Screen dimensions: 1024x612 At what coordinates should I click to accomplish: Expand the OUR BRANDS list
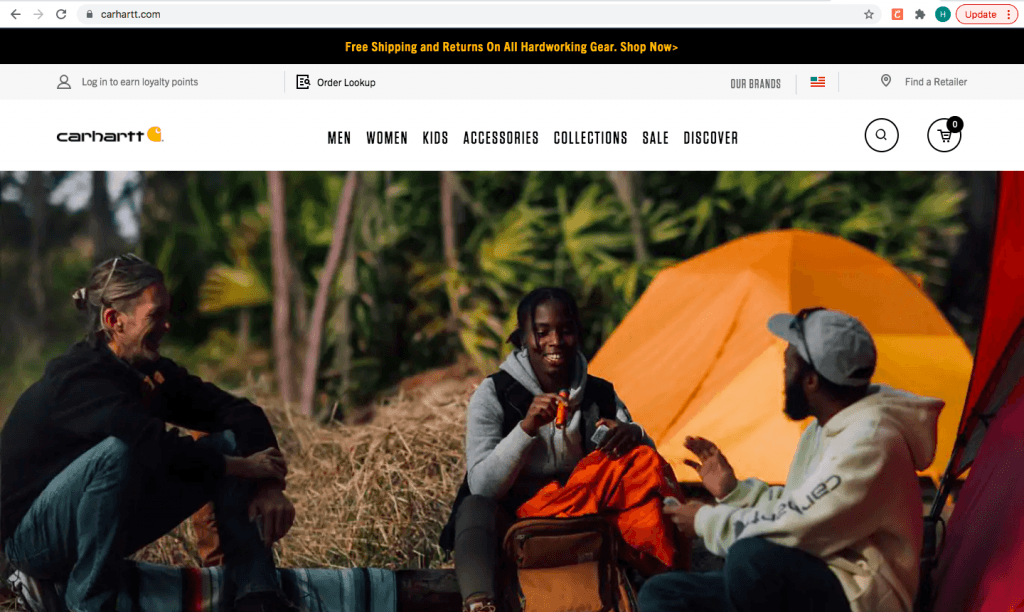click(x=756, y=84)
